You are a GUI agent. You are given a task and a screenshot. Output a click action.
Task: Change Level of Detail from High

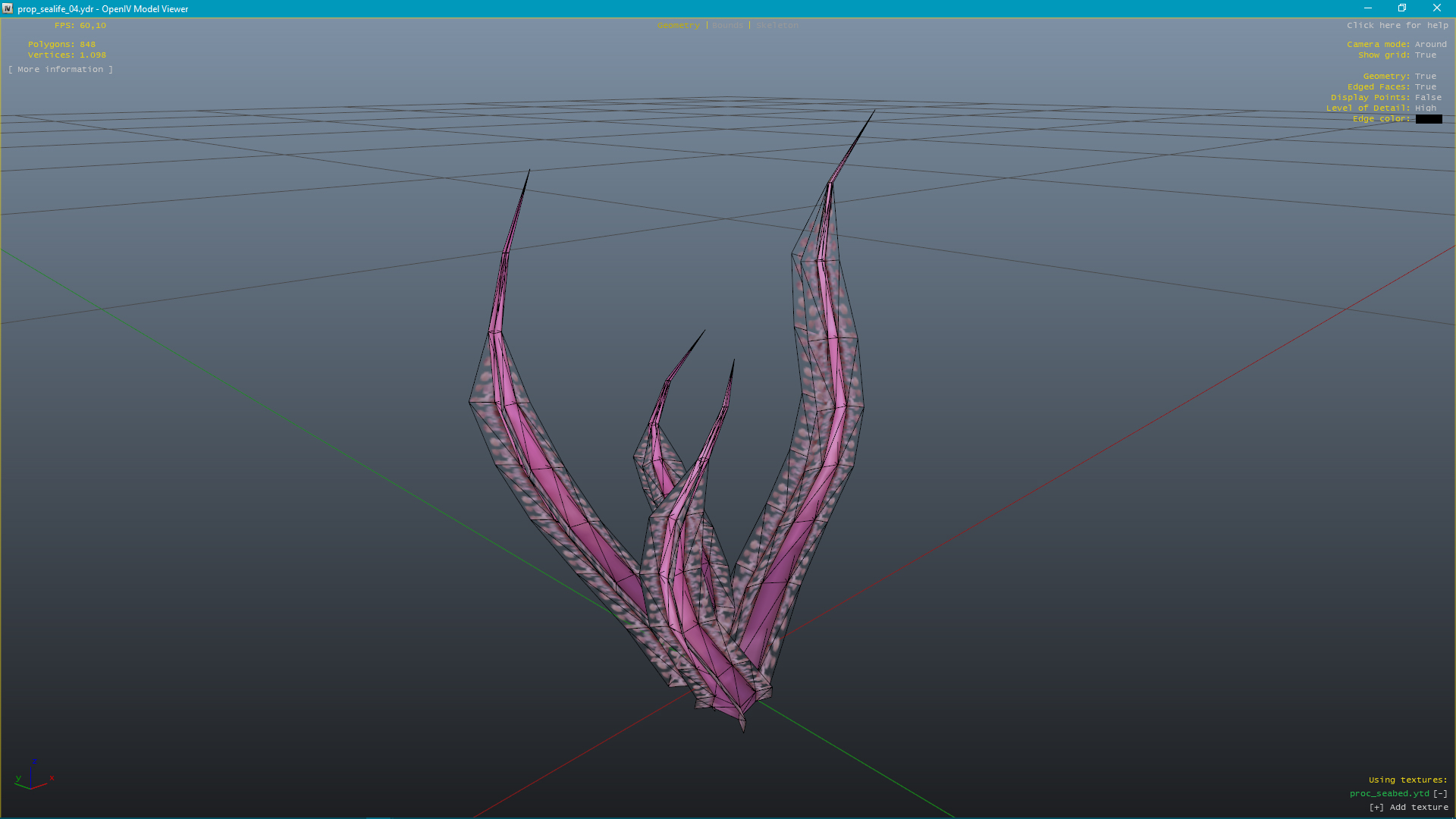[1425, 108]
